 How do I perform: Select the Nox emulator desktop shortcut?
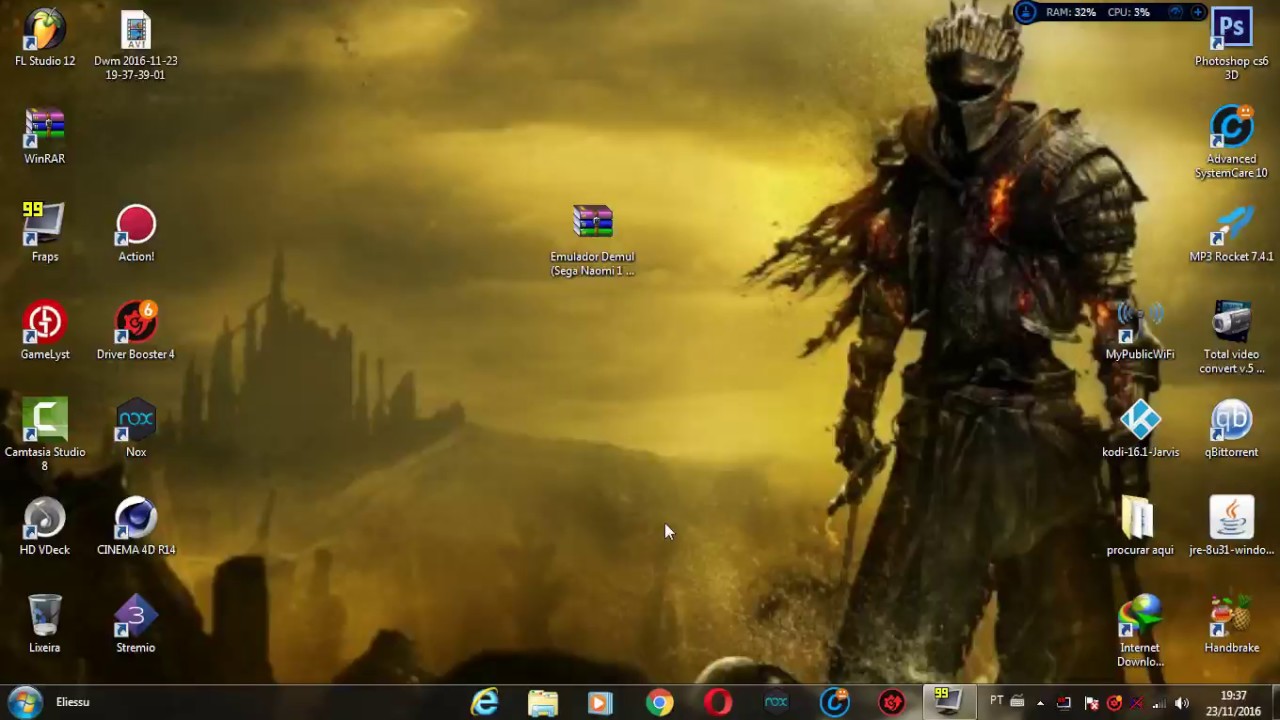136,429
